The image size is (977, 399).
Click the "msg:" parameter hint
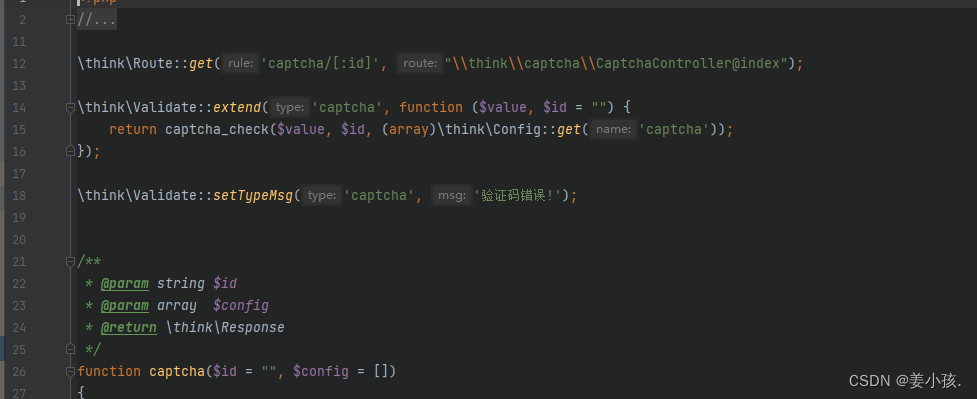tap(451, 196)
